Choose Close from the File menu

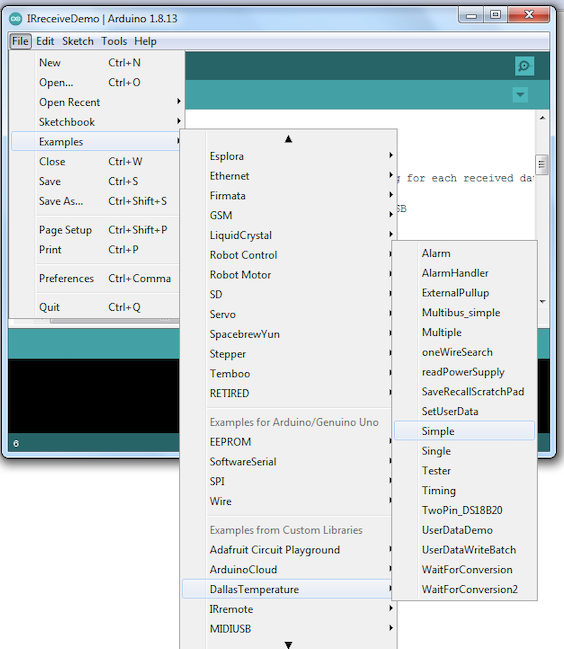[98, 161]
